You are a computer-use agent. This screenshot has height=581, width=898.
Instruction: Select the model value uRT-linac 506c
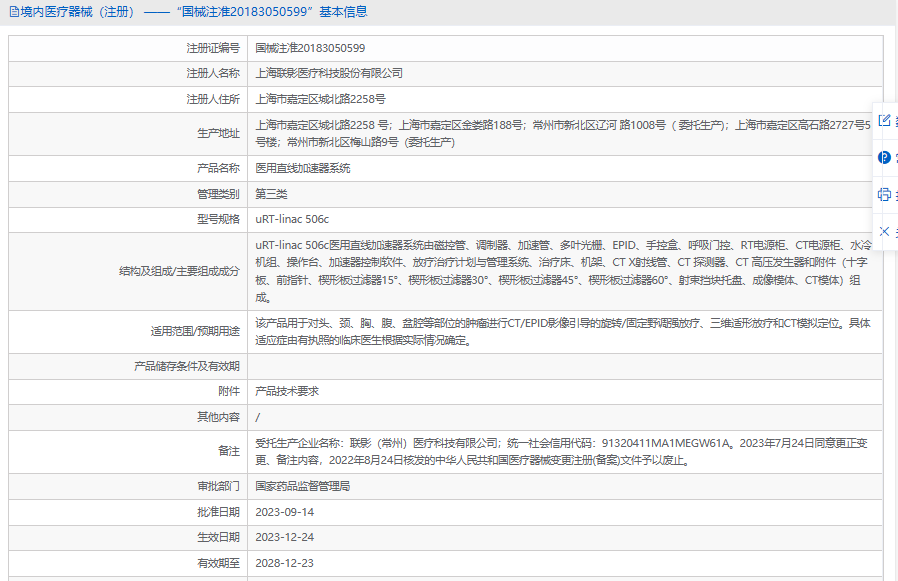point(292,219)
